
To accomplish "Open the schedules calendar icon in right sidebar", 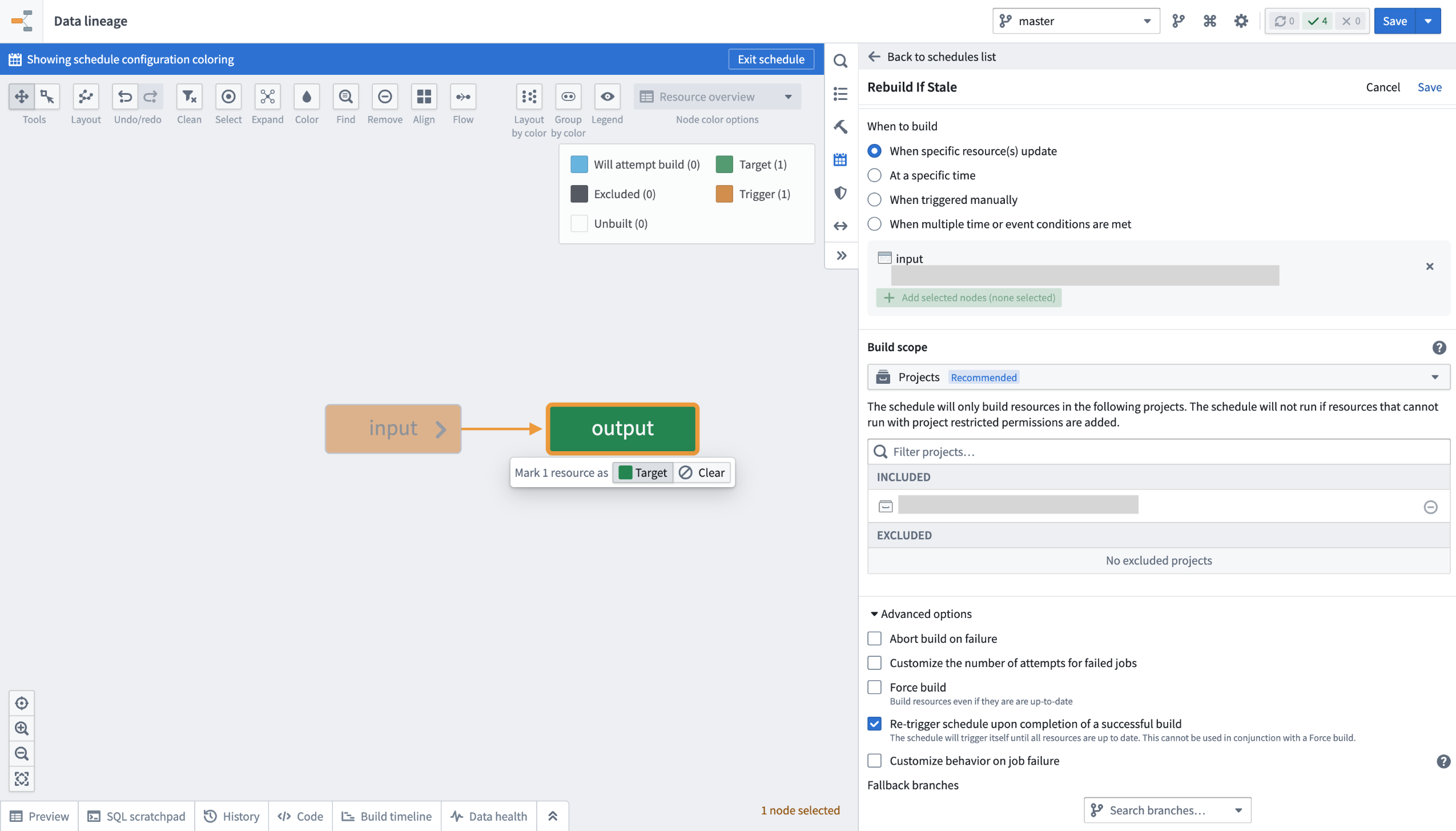I will pos(840,160).
